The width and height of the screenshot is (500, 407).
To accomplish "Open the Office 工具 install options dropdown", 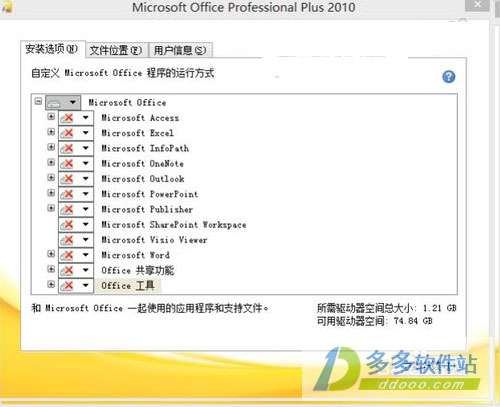I will click(x=85, y=286).
